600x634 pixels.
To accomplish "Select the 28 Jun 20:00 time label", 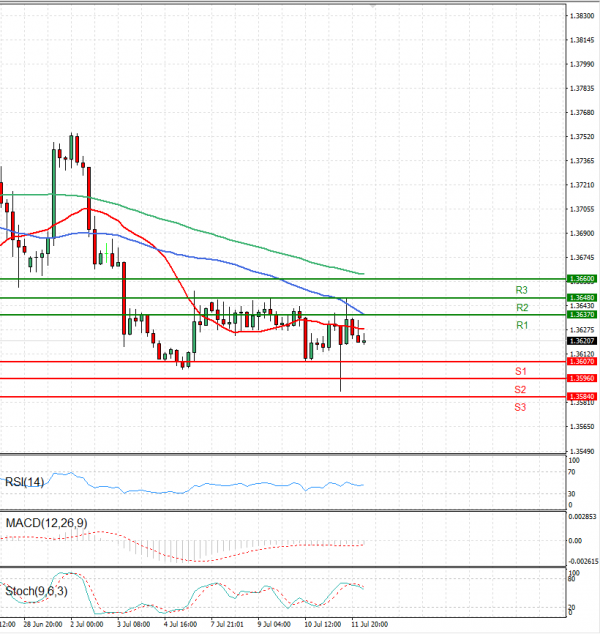I will (x=43, y=624).
